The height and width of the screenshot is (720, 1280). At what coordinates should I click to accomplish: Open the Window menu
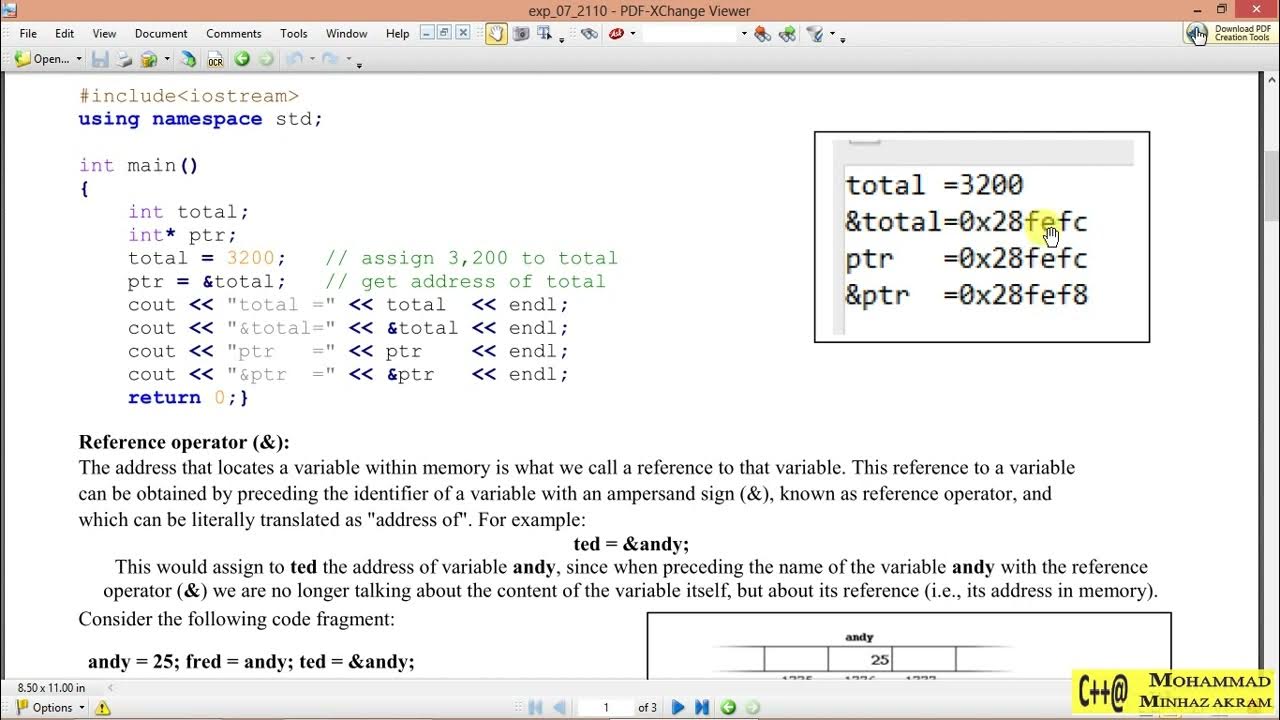pyautogui.click(x=347, y=33)
